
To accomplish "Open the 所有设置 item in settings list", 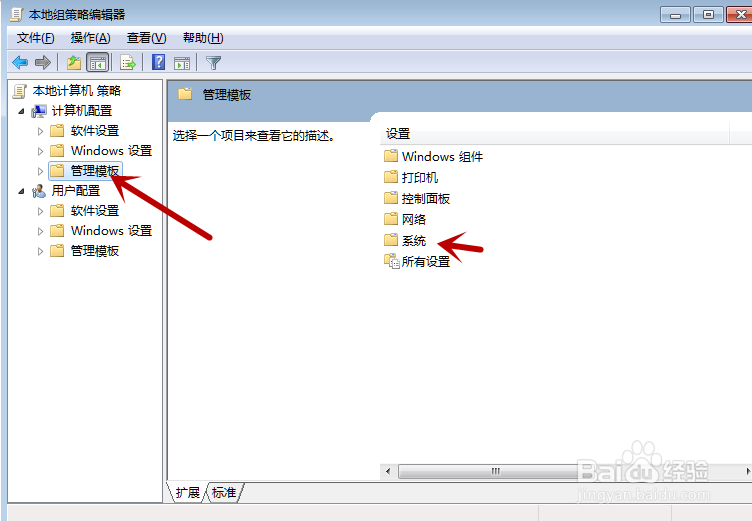I will coord(417,261).
